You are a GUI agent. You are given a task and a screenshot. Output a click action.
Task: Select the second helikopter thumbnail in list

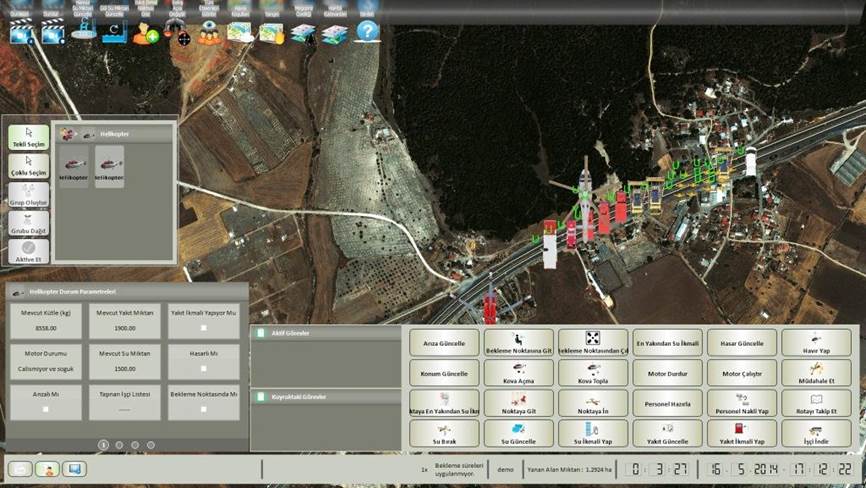[x=109, y=167]
